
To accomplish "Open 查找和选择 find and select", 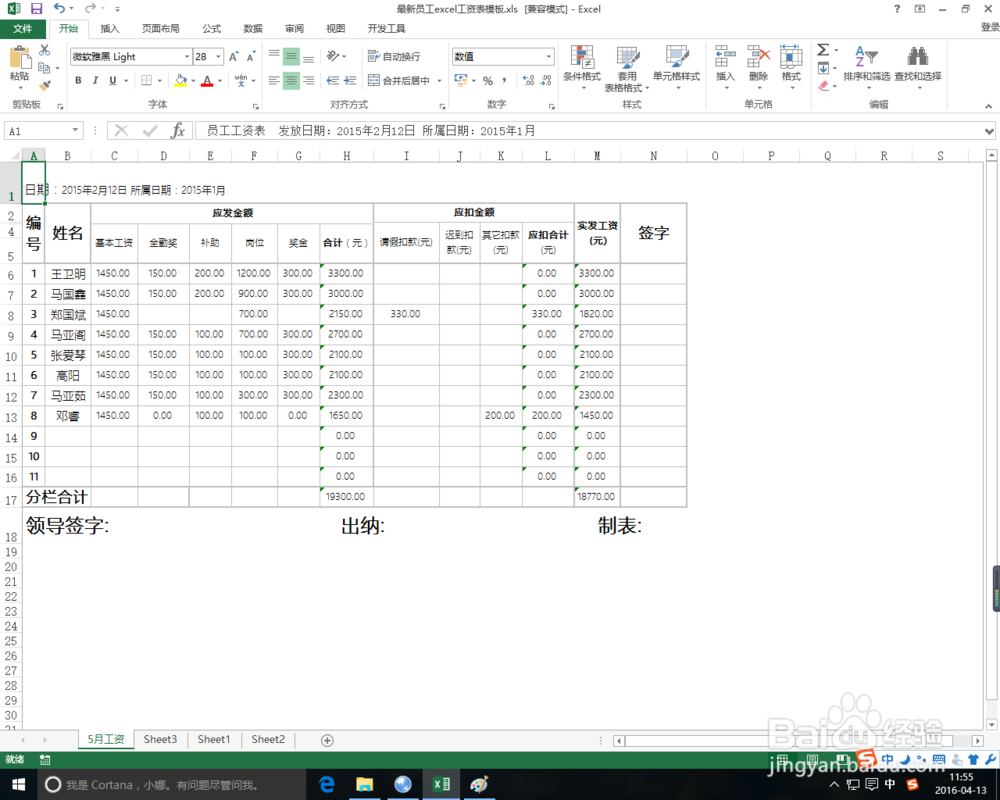I will coord(917,66).
